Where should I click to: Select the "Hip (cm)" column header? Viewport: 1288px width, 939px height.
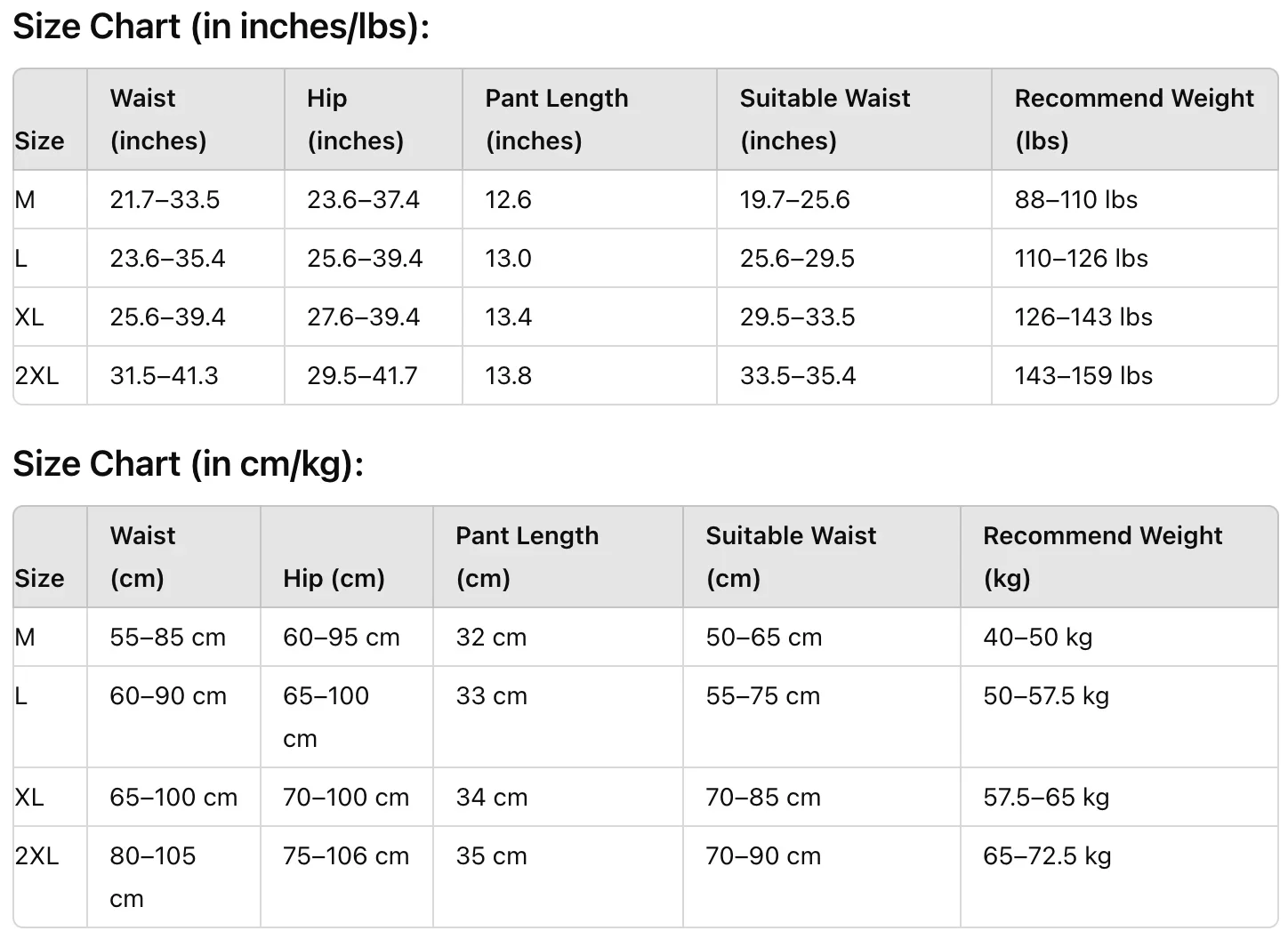[334, 578]
